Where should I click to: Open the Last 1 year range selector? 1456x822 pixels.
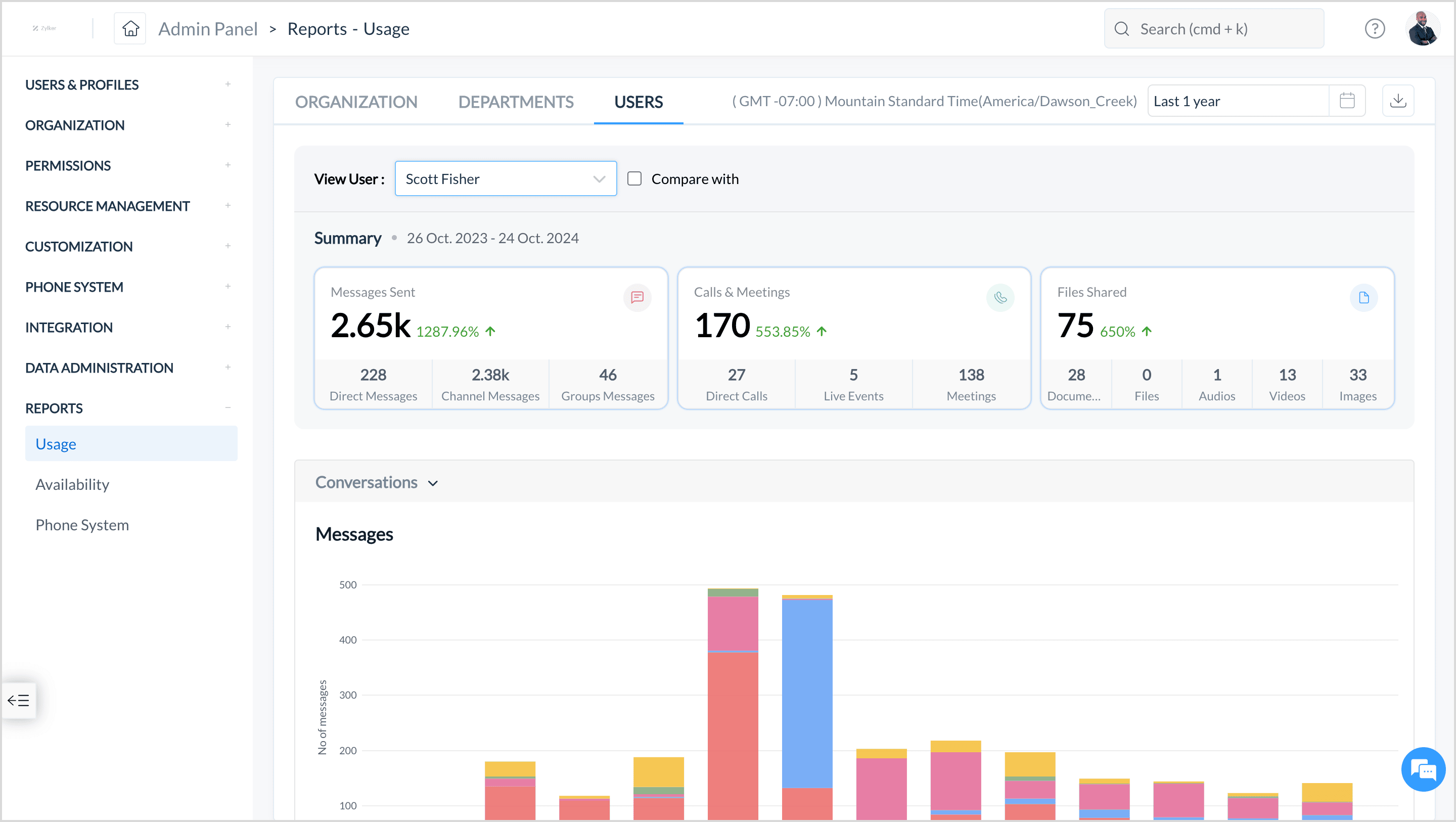pyautogui.click(x=1238, y=101)
